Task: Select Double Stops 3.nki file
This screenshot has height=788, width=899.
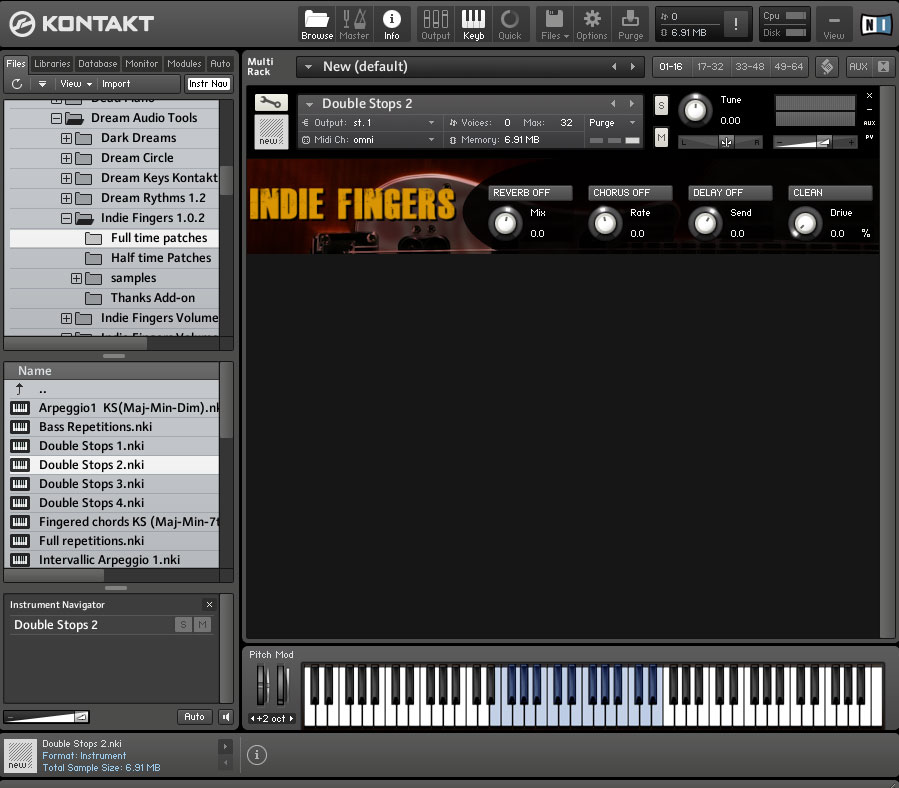Action: [x=91, y=484]
